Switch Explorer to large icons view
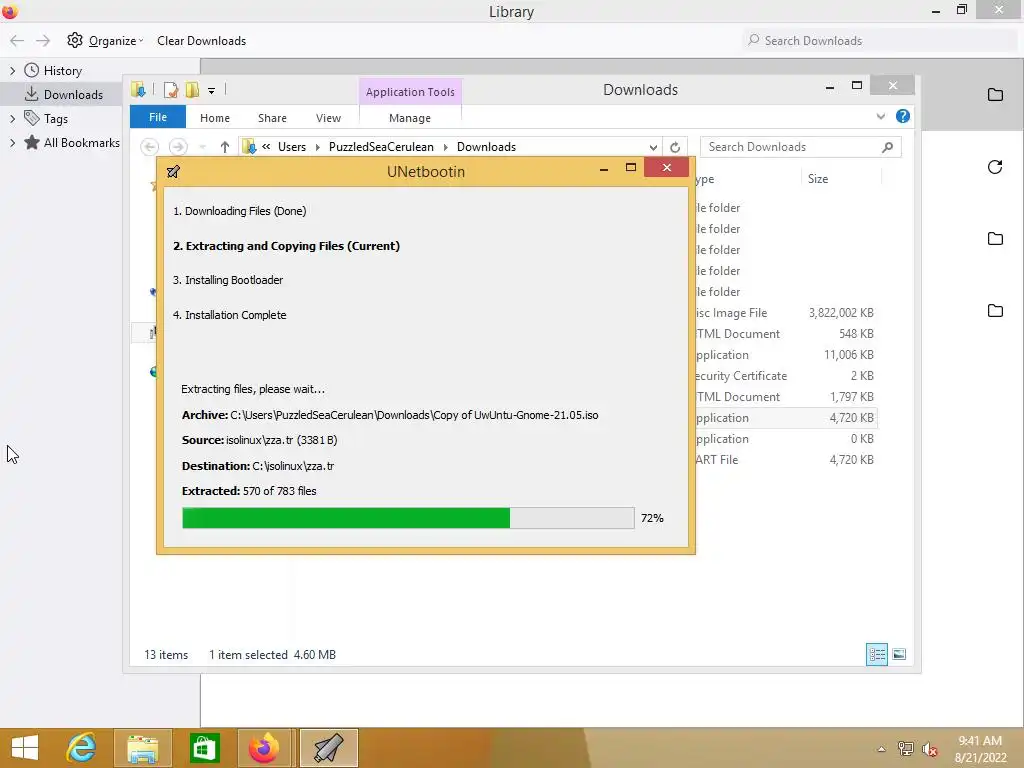Screen dimensions: 1024x768 [899, 654]
